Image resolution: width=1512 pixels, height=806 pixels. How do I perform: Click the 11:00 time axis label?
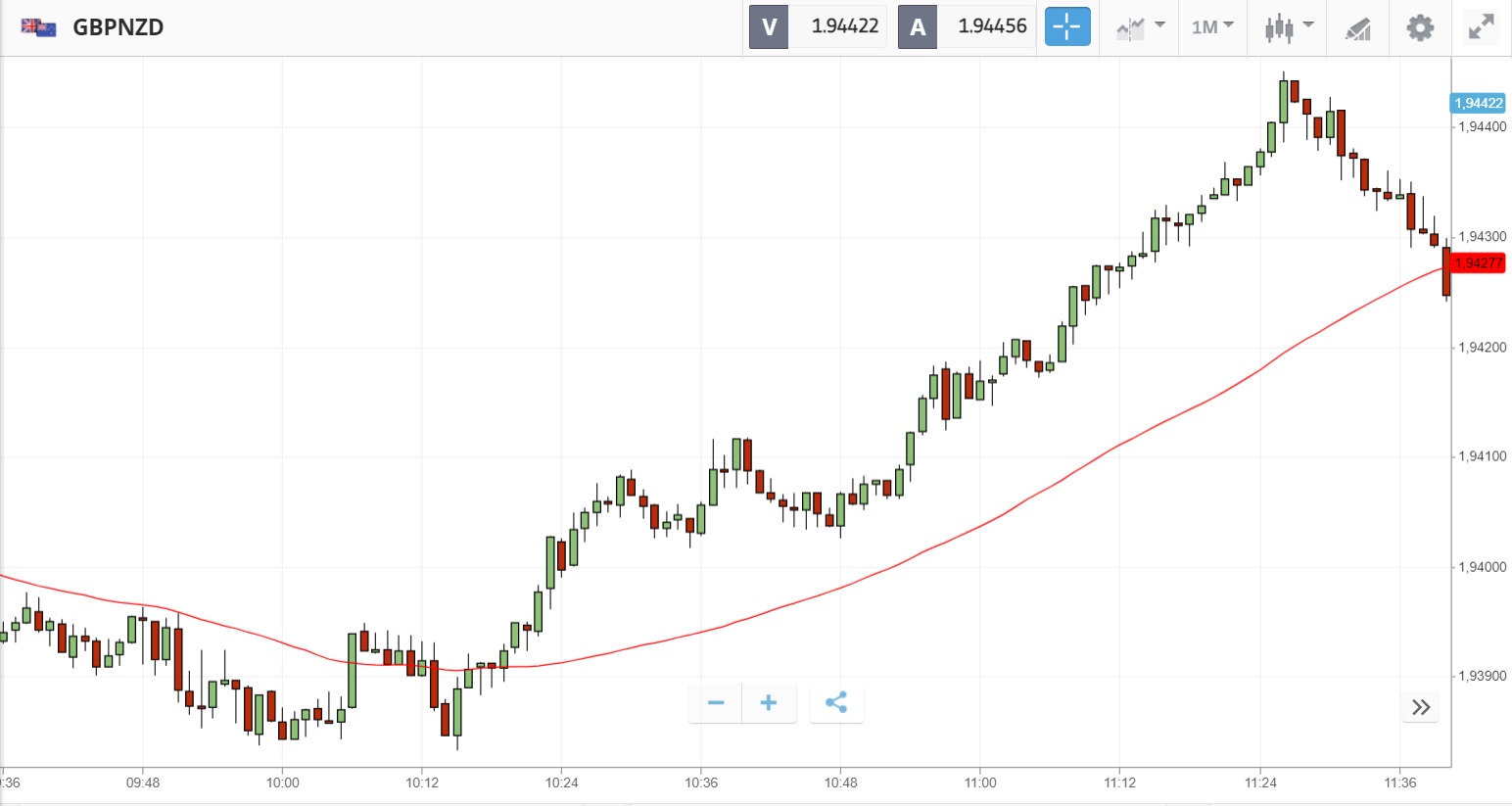pos(980,782)
